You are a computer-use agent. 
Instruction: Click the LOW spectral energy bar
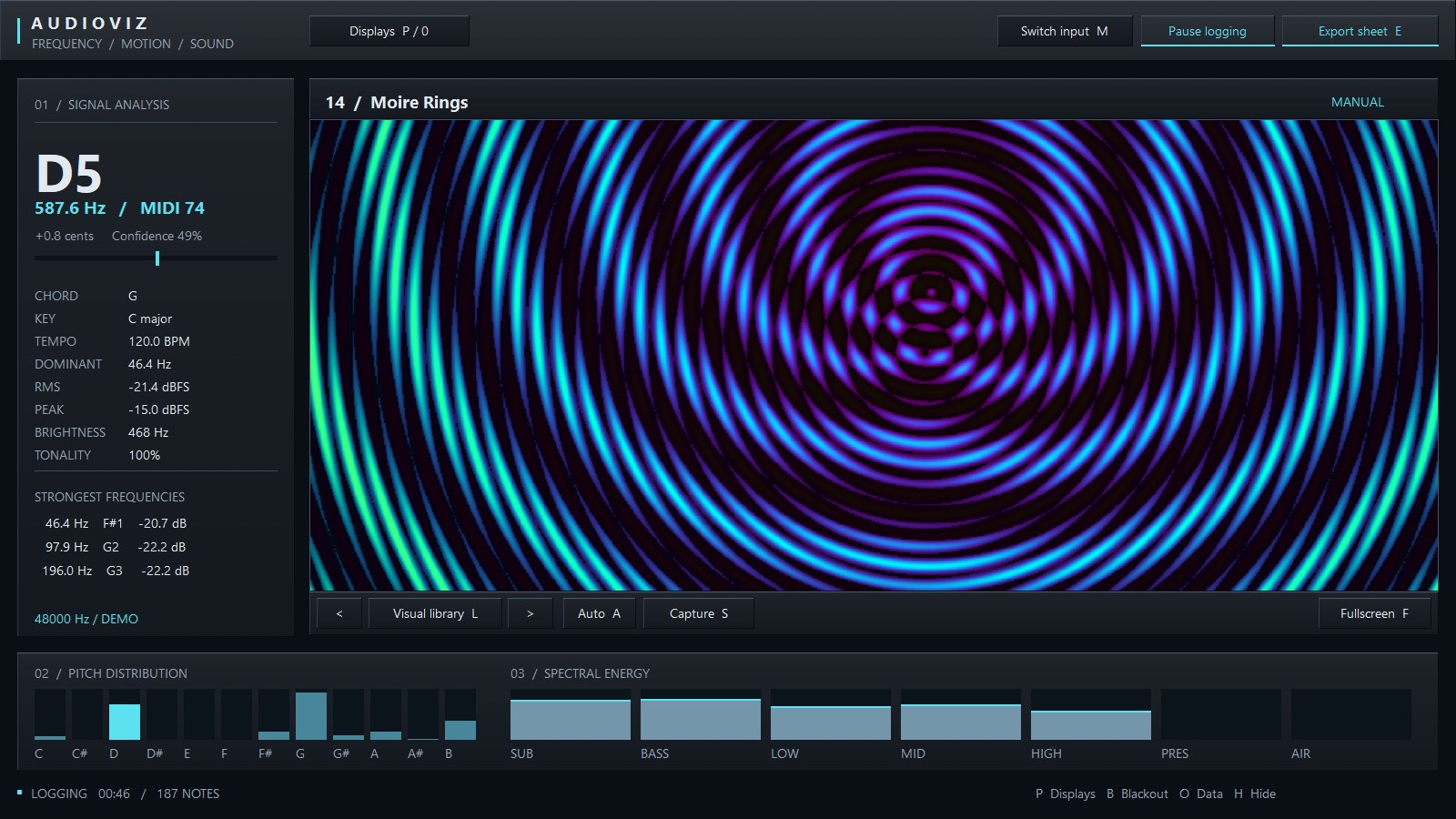pos(831,714)
